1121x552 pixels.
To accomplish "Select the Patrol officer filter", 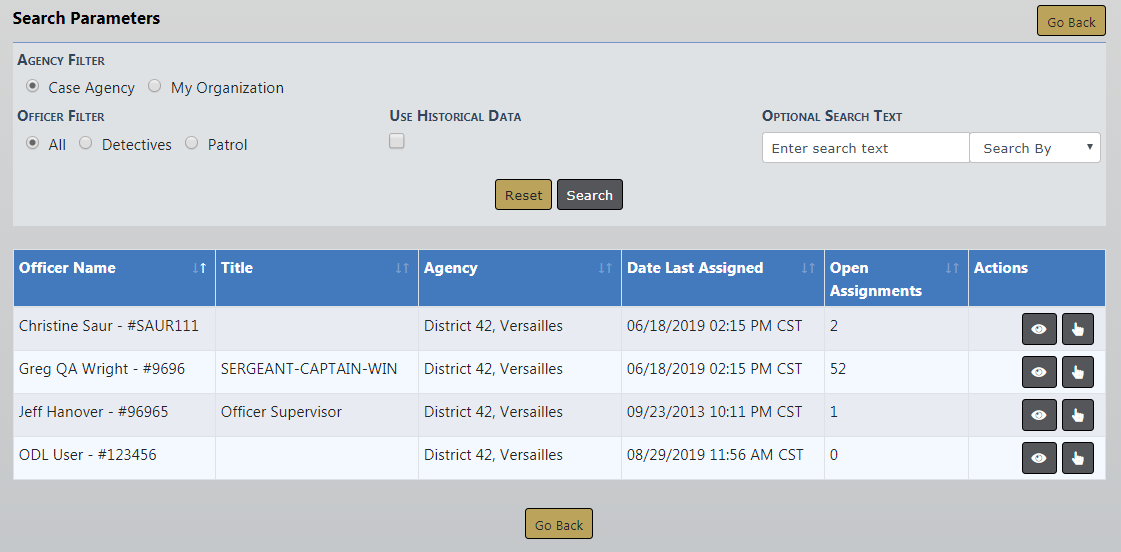I will pyautogui.click(x=192, y=144).
